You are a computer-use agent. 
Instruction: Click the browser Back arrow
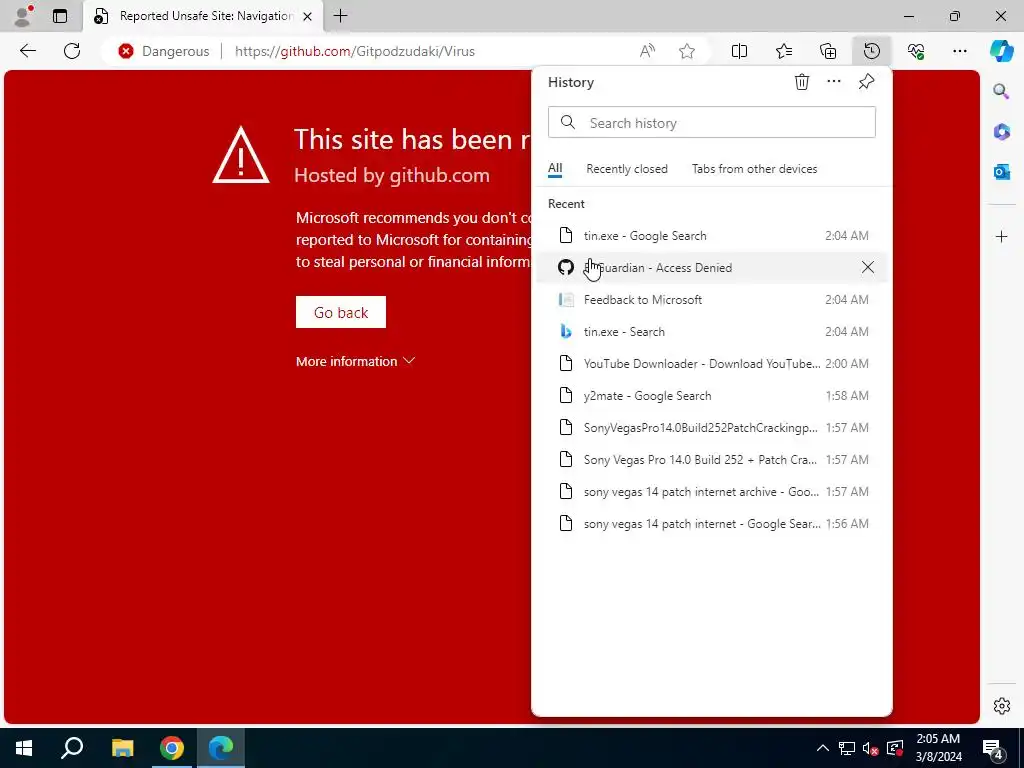tap(27, 51)
